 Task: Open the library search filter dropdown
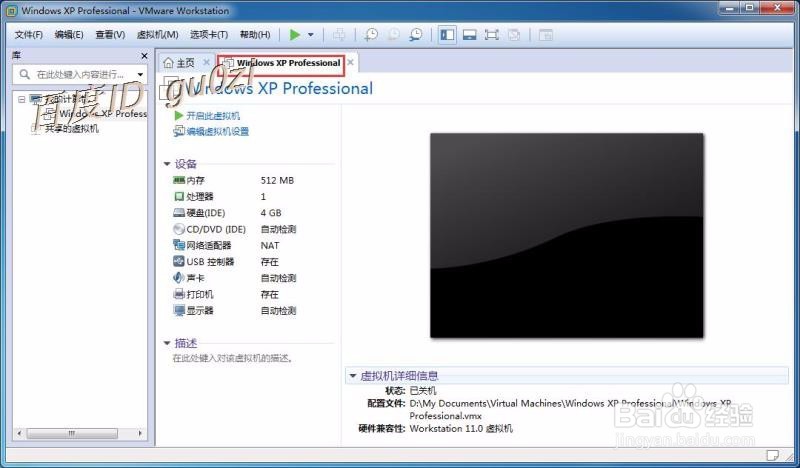pos(140,75)
